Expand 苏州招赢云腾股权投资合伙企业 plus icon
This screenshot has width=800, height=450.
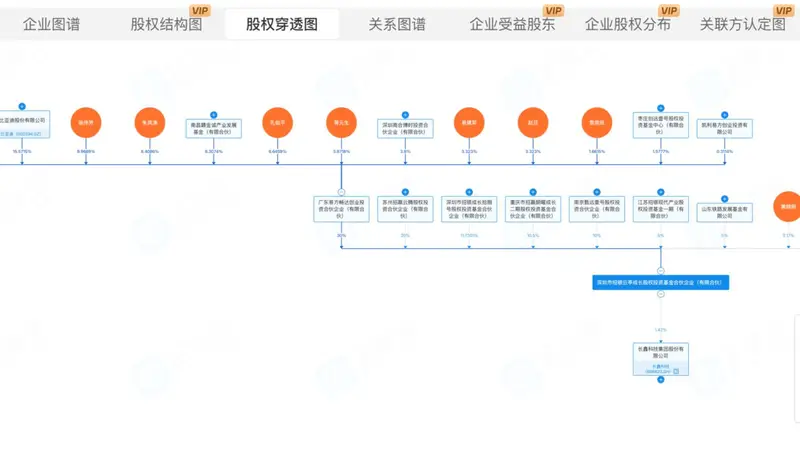click(405, 192)
